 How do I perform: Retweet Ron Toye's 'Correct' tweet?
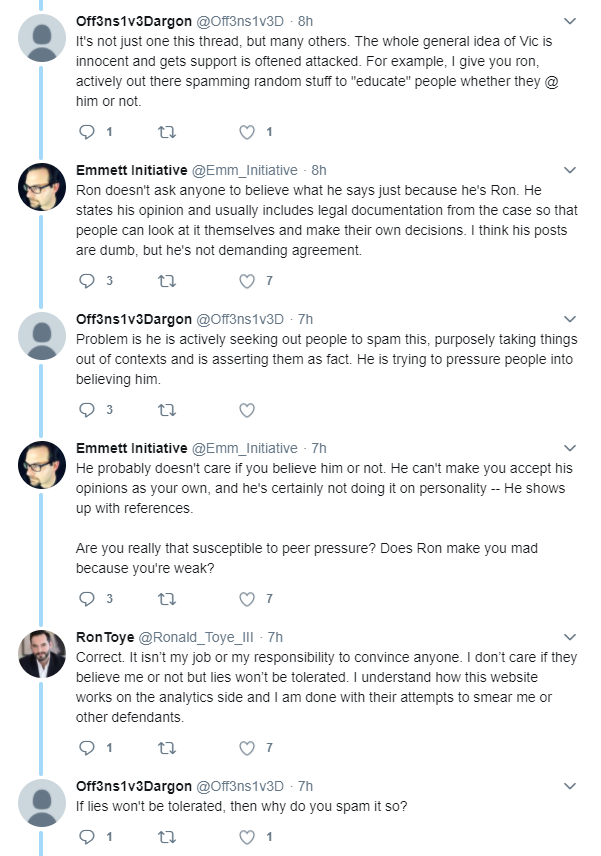(166, 748)
